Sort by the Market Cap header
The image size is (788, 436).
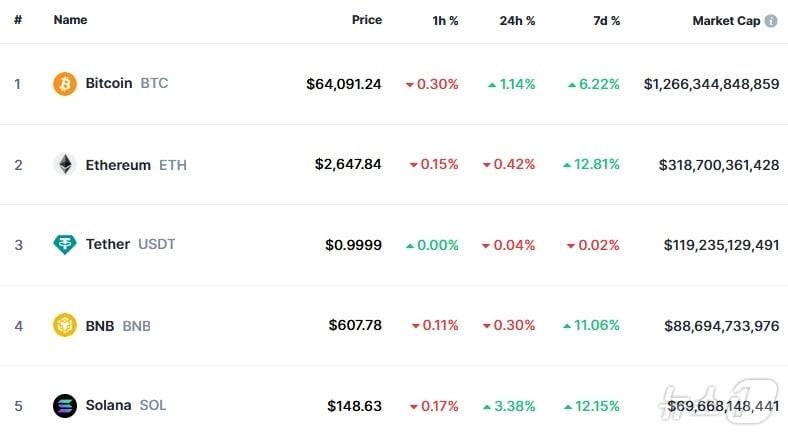point(726,21)
